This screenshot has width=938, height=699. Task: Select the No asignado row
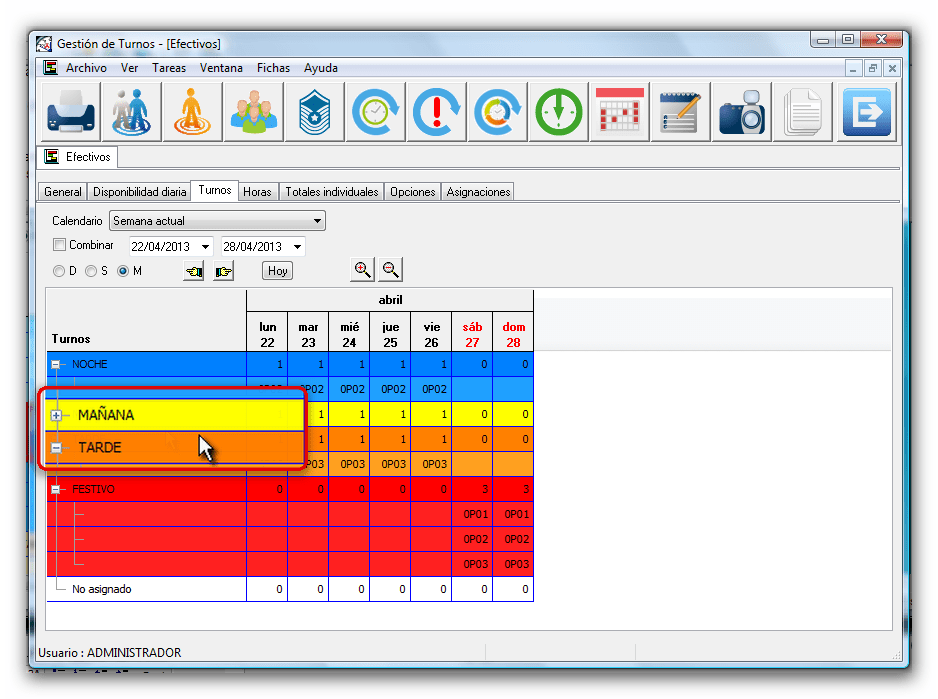click(290, 589)
